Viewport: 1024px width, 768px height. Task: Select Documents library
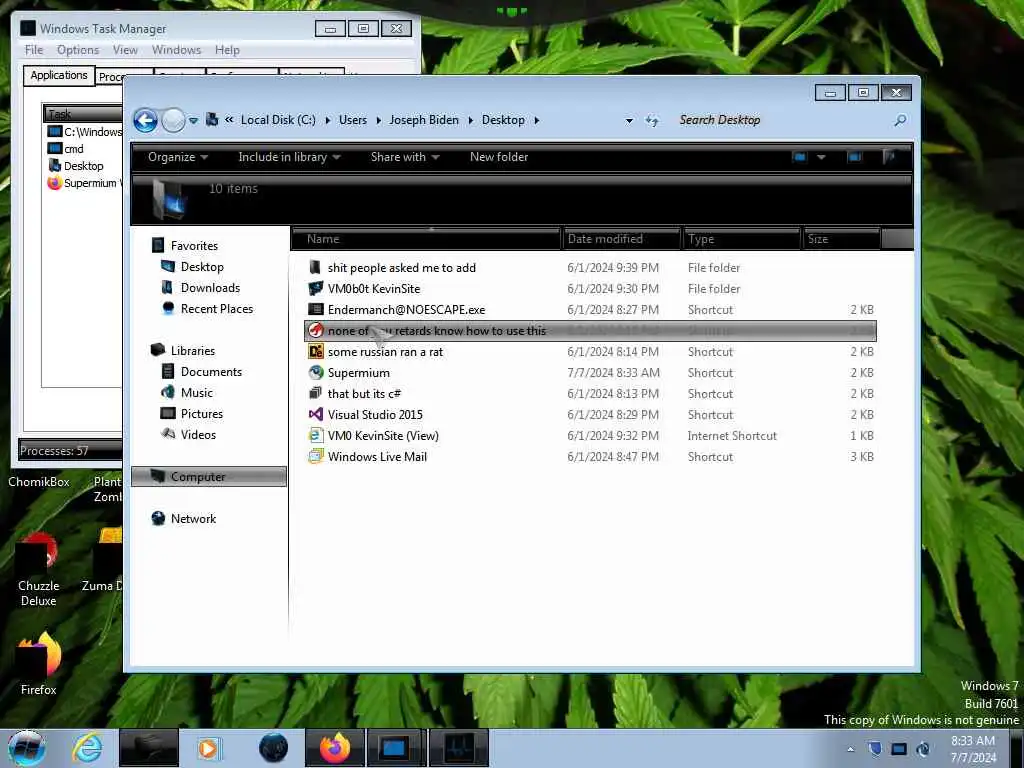[x=211, y=372]
